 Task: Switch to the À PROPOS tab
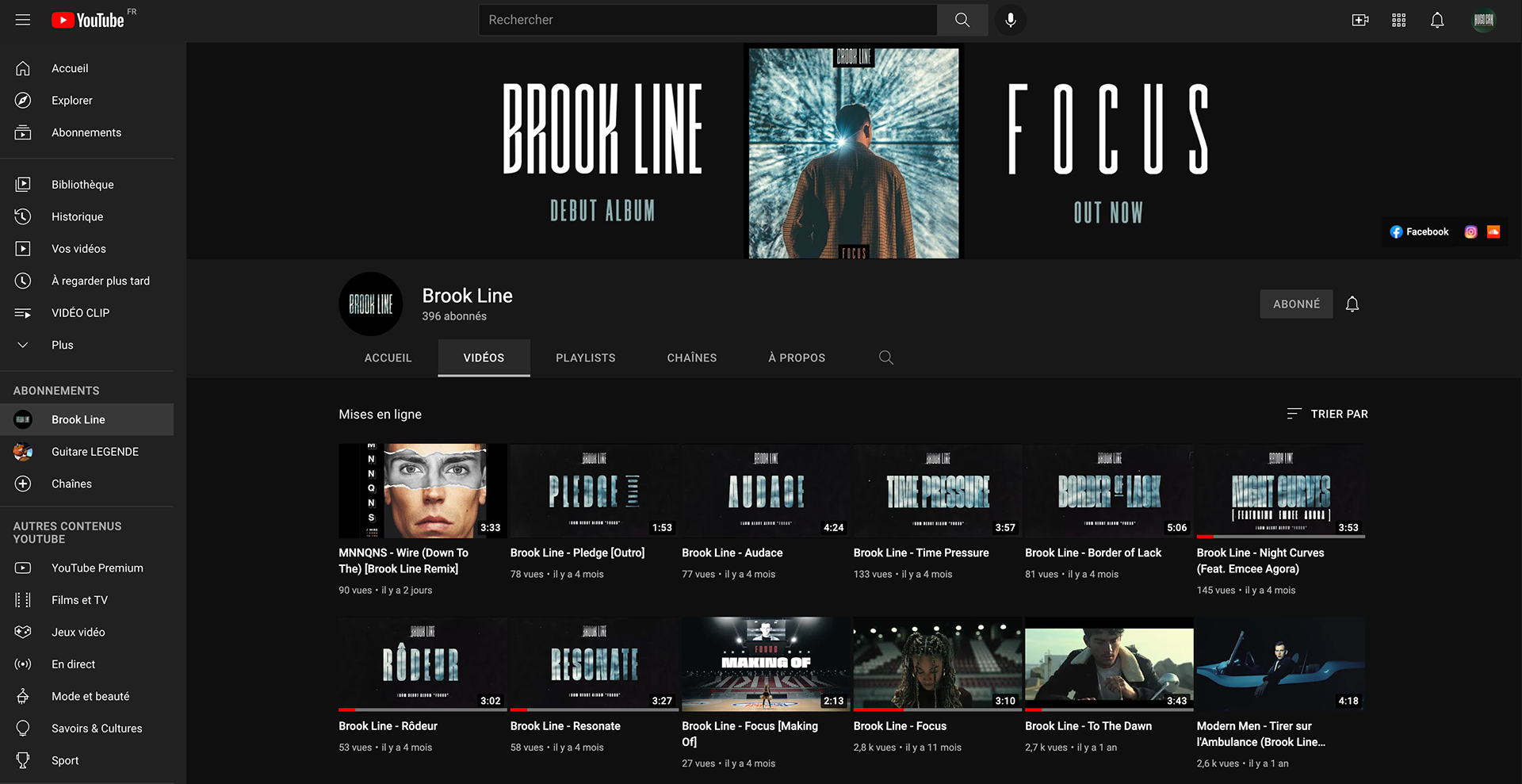tap(797, 358)
